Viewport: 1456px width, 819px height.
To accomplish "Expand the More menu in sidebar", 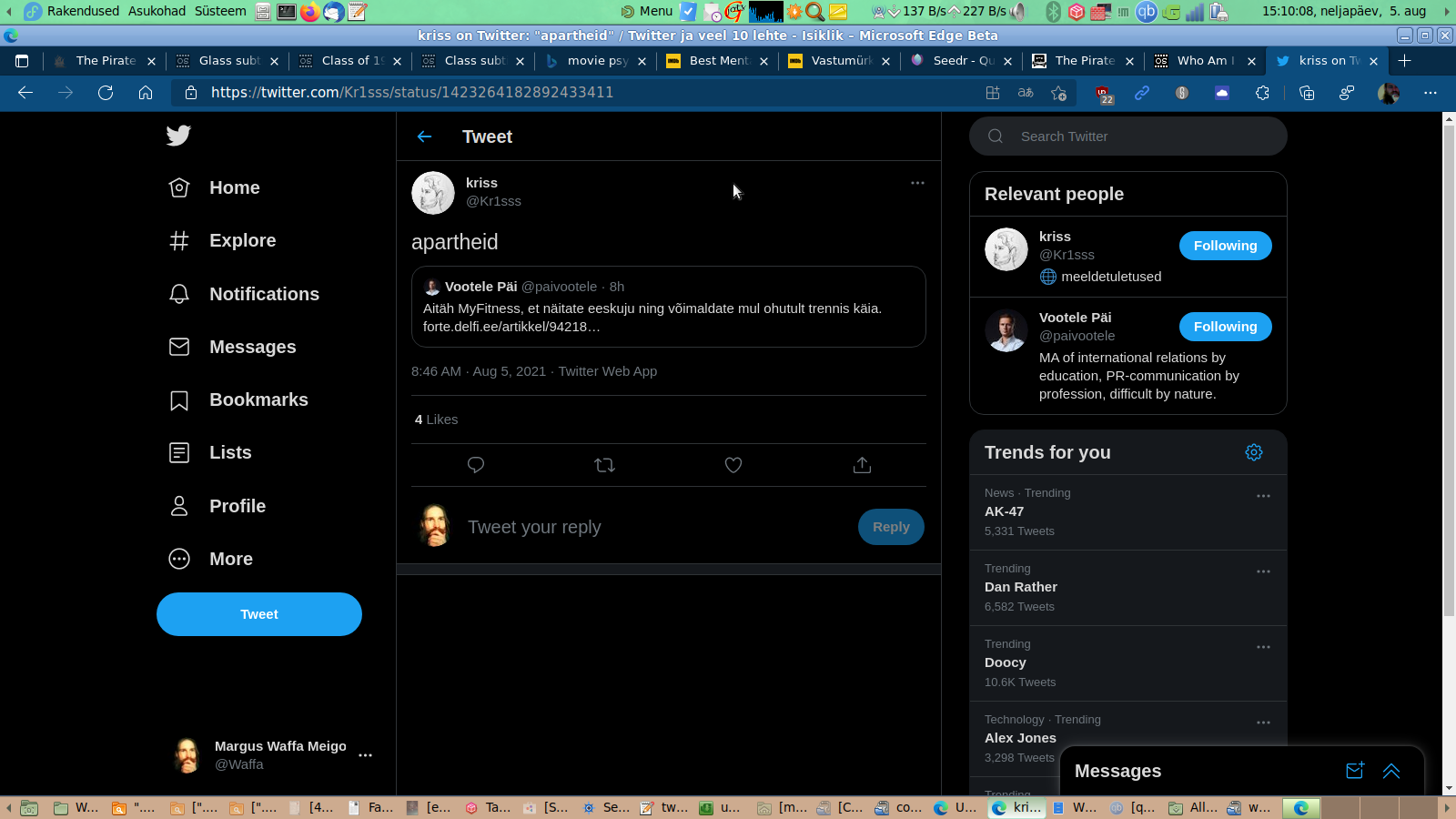I will click(211, 559).
